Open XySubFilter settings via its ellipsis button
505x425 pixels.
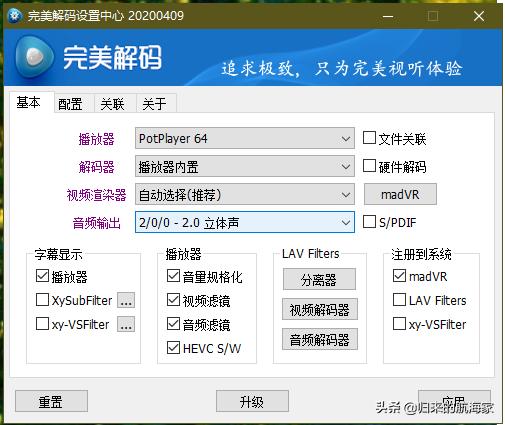tap(126, 300)
